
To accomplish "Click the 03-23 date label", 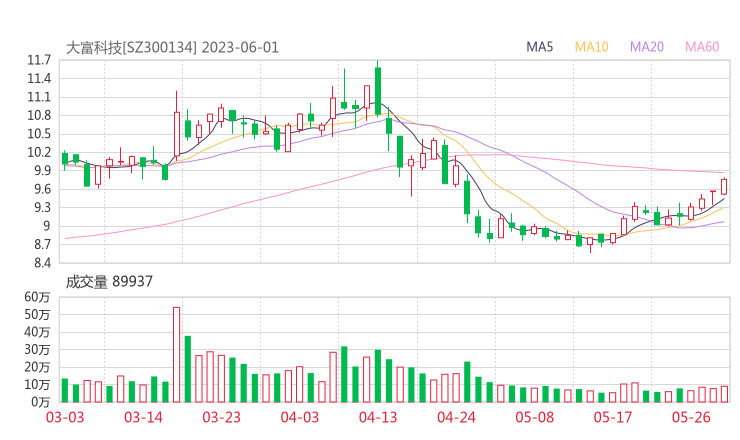I will 222,417.
